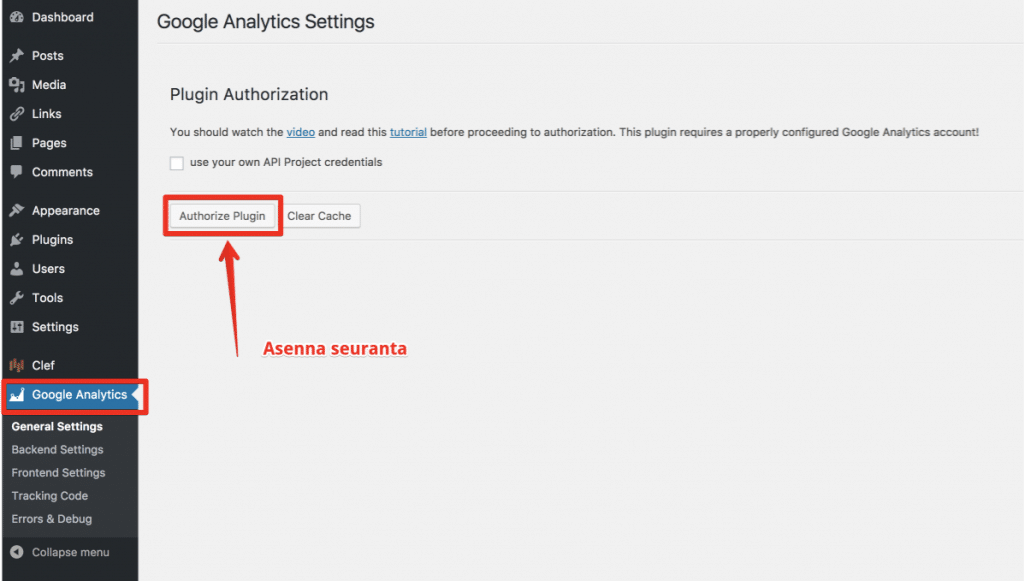Click the Appearance paintbrush icon
Image resolution: width=1024 pixels, height=581 pixels.
[x=17, y=210]
